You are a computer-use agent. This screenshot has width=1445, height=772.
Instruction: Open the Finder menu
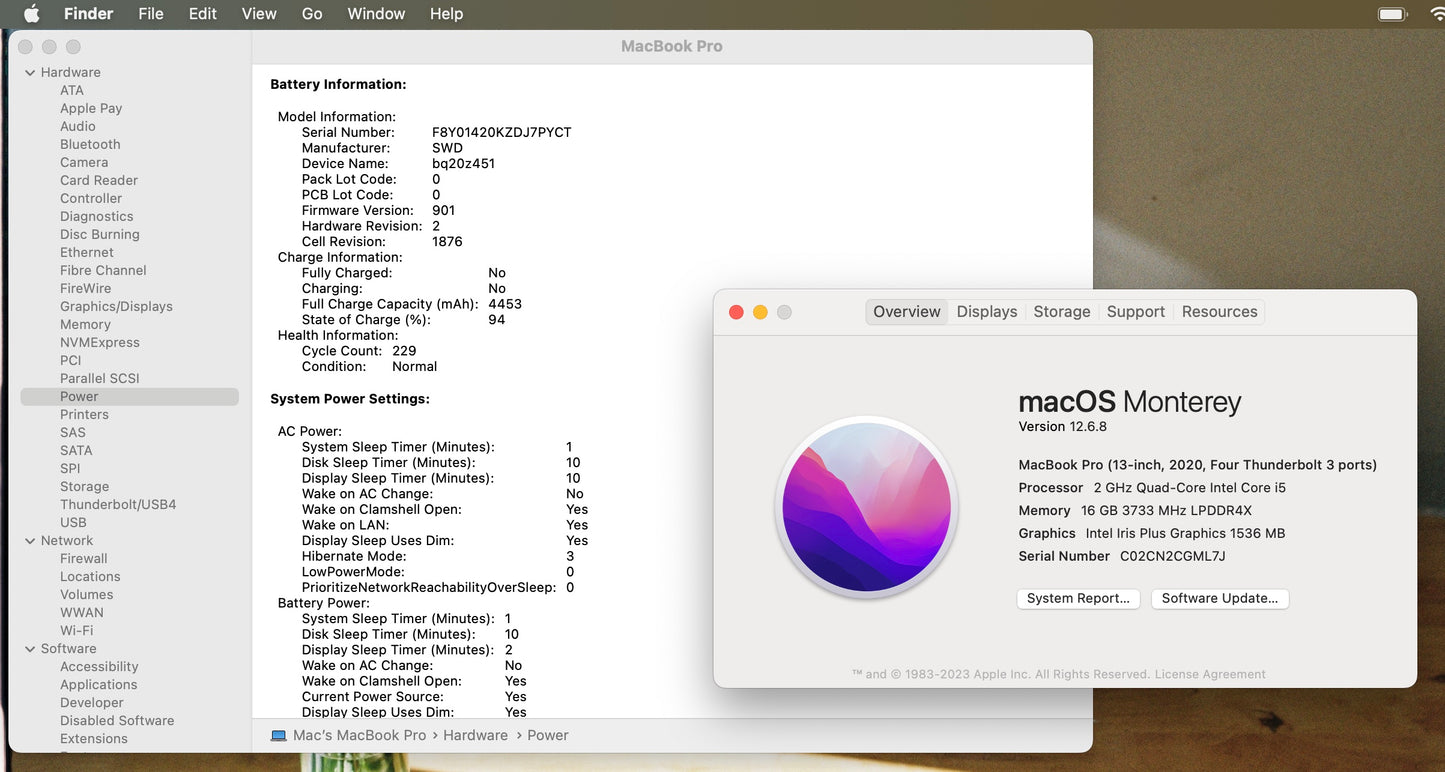(88, 14)
